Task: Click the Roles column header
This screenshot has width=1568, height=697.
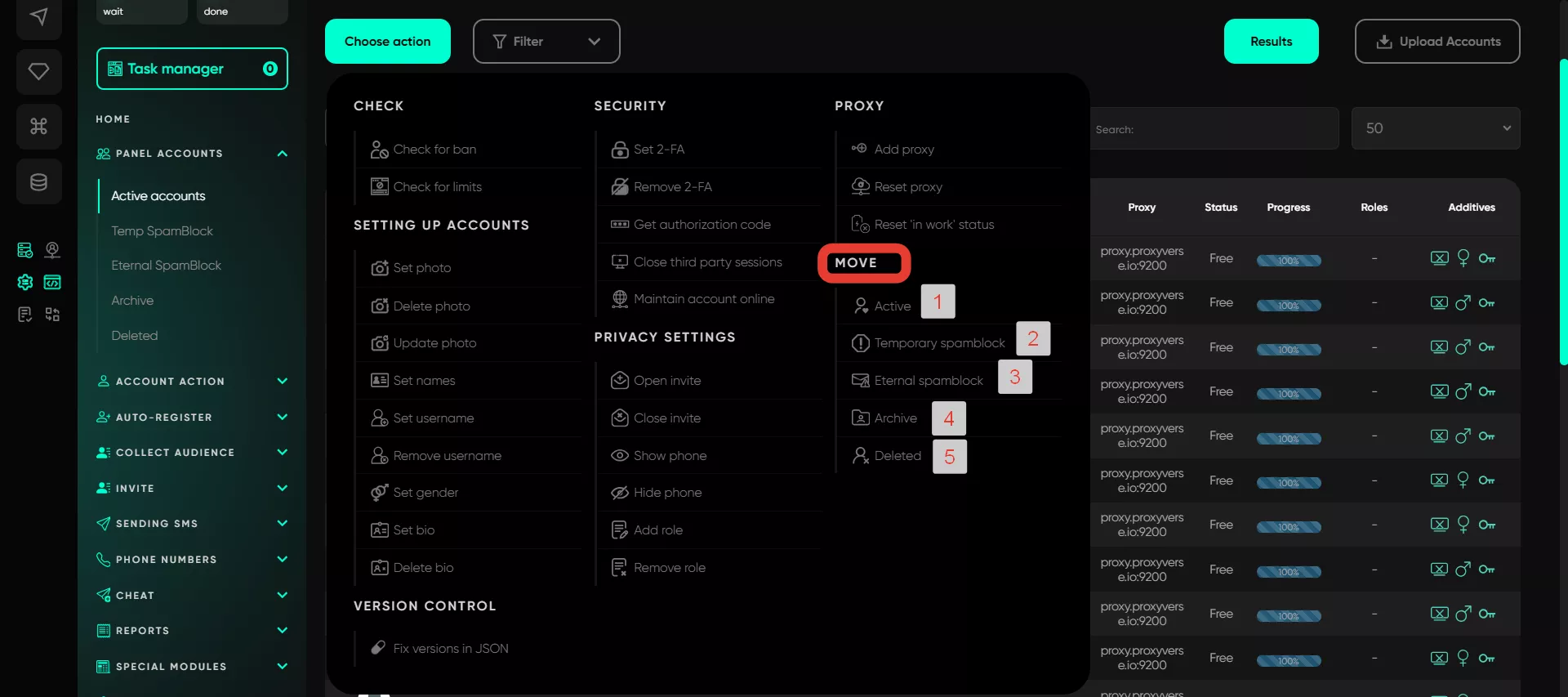Action: [1374, 208]
